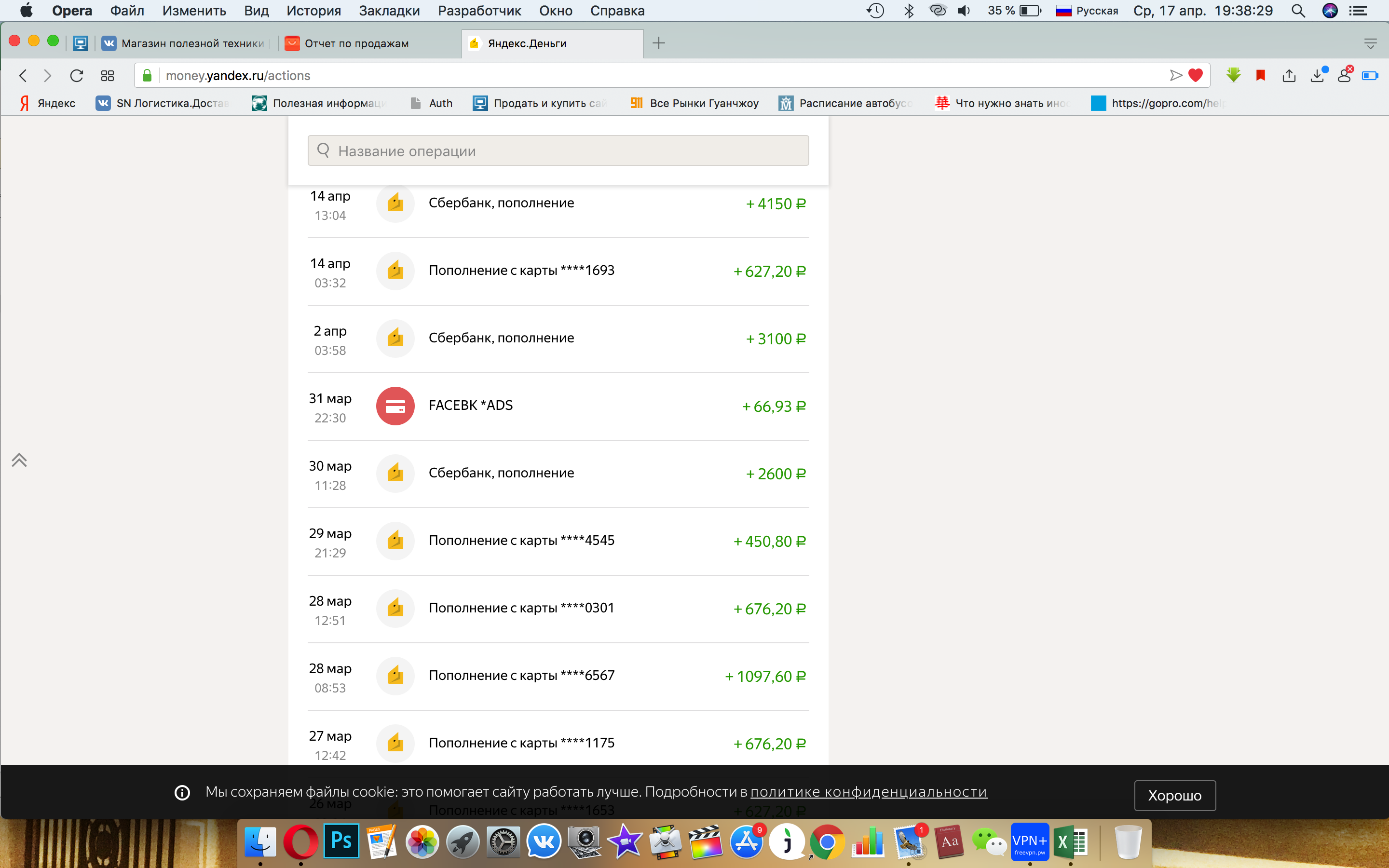The height and width of the screenshot is (868, 1389).
Task: Open the Расписание автобусов bookmark
Action: [845, 103]
